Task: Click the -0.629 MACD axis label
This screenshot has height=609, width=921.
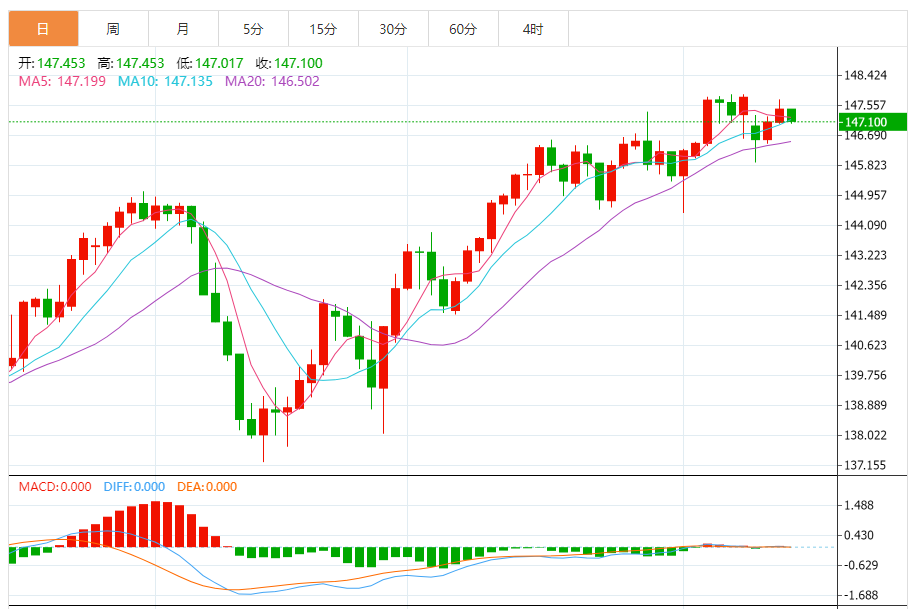Action: (861, 565)
